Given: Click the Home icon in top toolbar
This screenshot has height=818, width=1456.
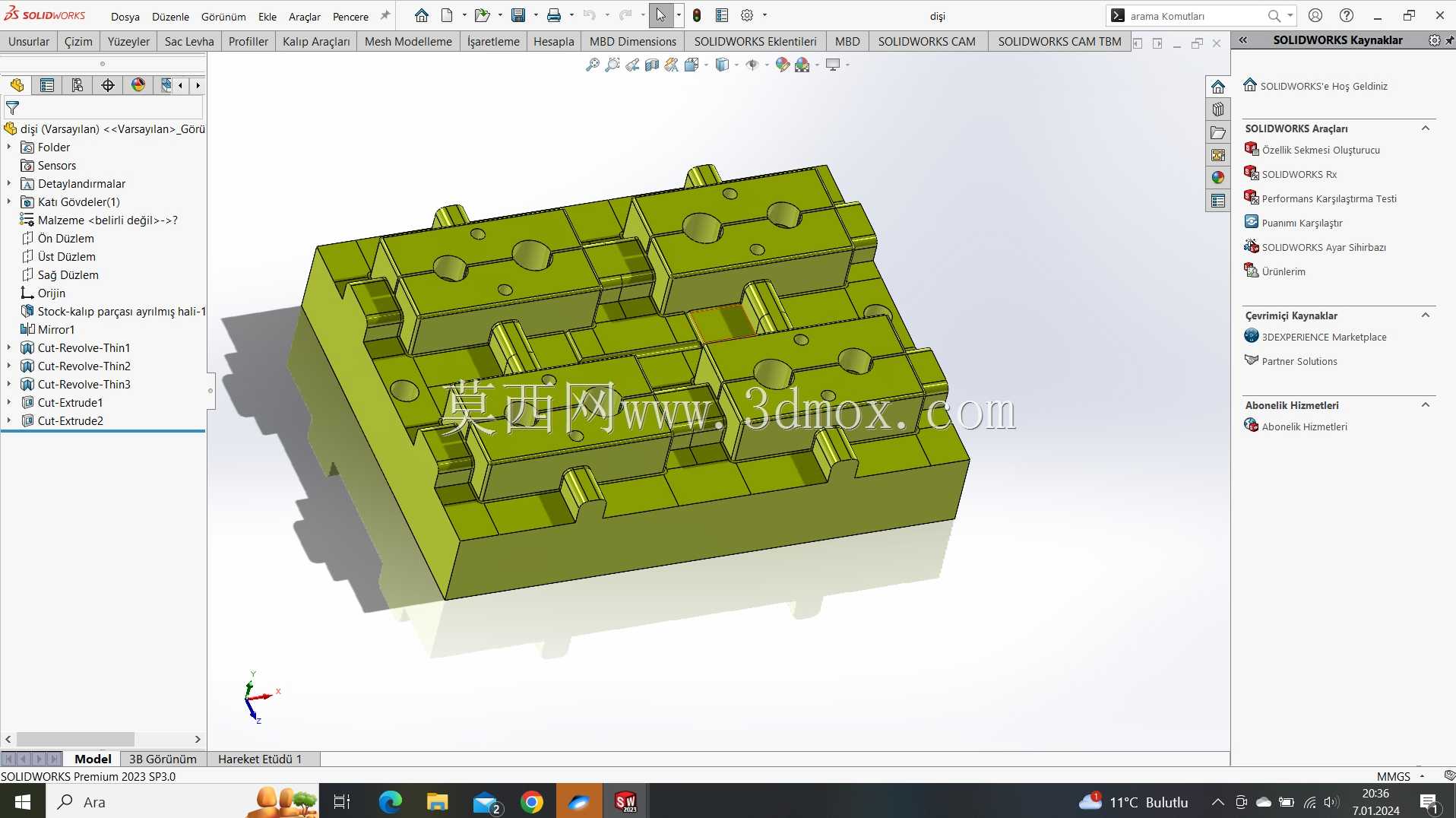Looking at the screenshot, I should 422,15.
